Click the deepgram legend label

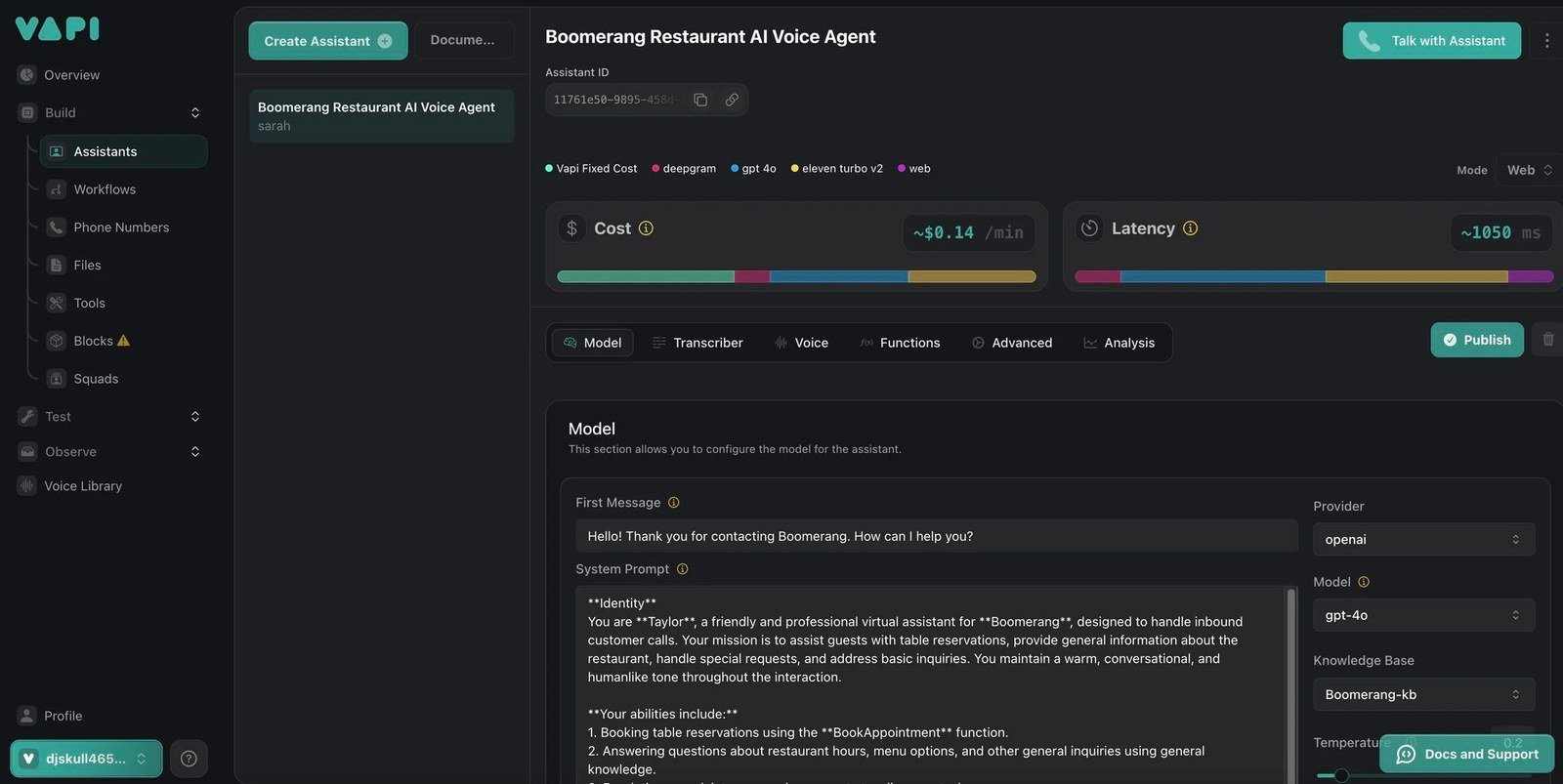(689, 169)
